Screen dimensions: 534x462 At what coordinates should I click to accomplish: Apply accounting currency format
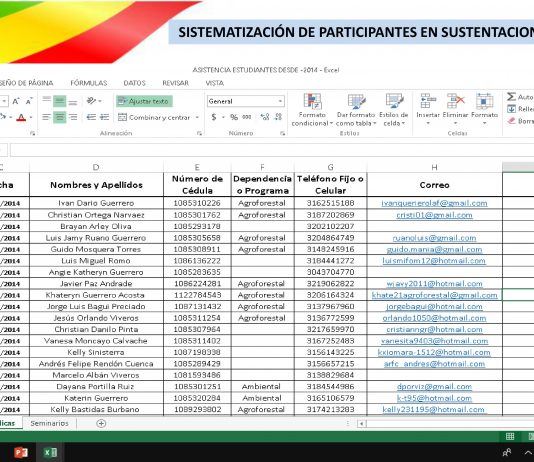click(214, 117)
